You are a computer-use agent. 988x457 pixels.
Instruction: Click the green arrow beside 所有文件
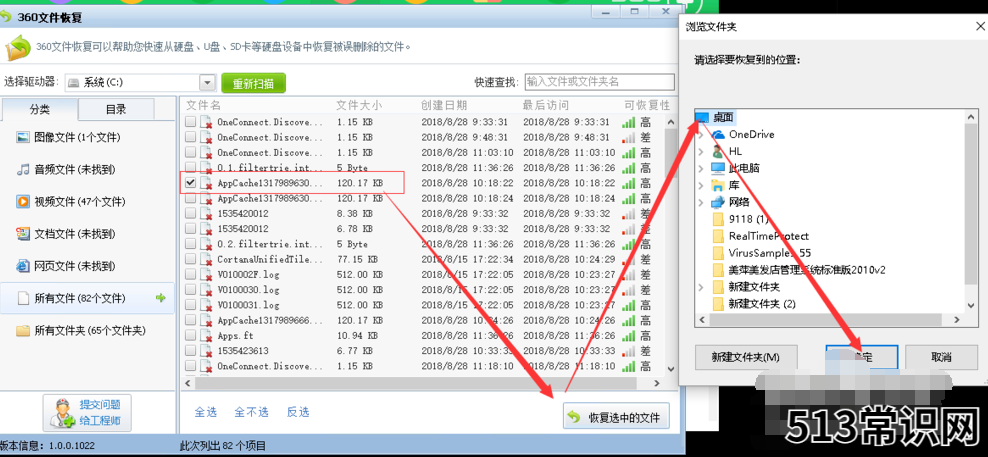coord(161,298)
